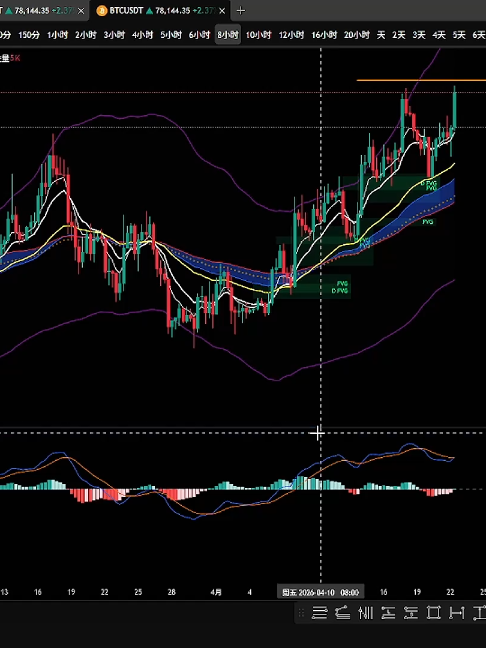Select the 5小时 timeframe
This screenshot has width=486, height=648.
pyautogui.click(x=171, y=35)
